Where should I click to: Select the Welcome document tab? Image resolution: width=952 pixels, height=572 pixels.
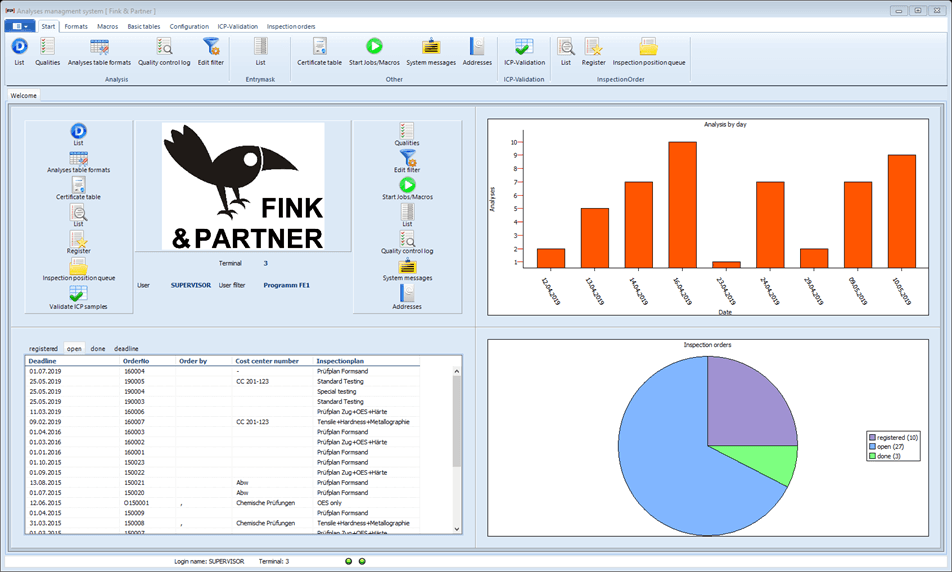(24, 95)
